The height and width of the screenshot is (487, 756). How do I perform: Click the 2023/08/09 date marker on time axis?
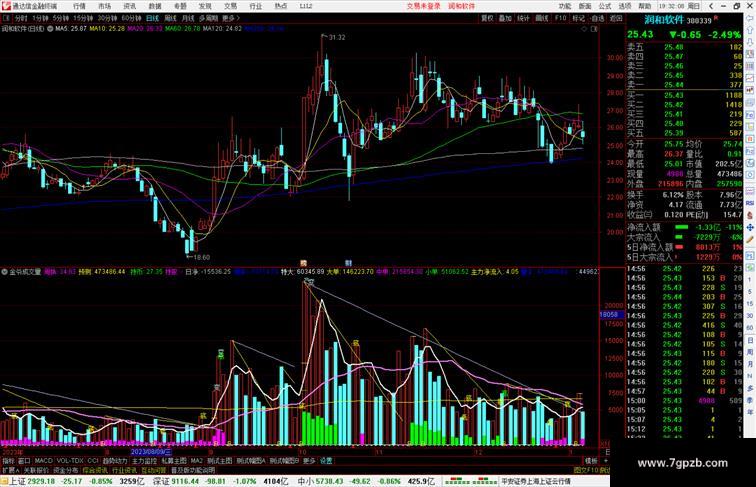151,452
